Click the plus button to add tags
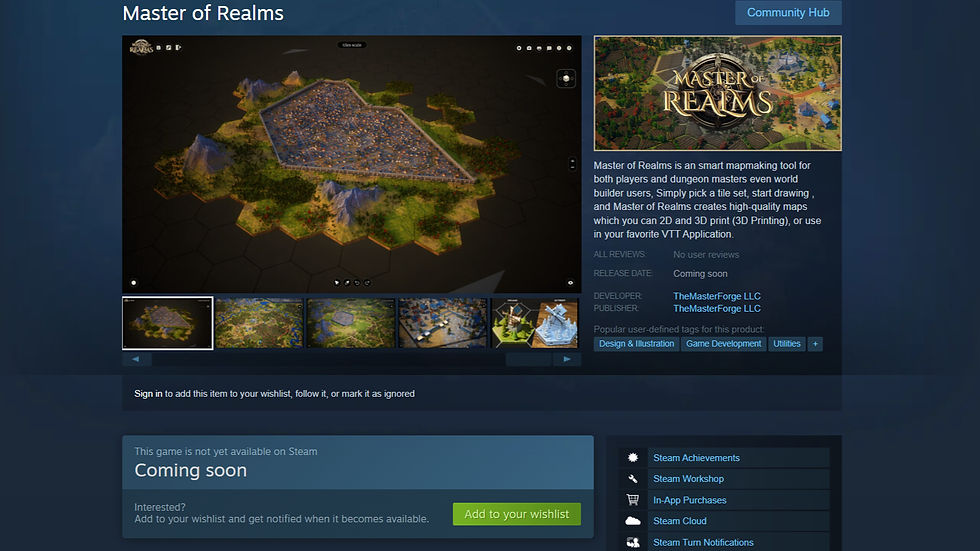Viewport: 980px width, 551px height. pos(815,344)
